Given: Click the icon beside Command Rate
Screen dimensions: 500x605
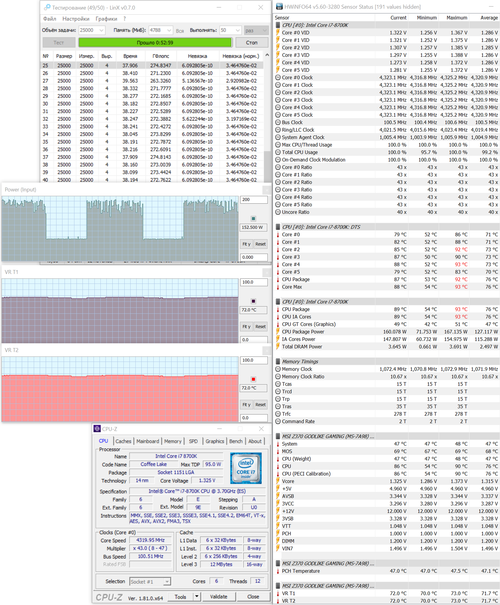Looking at the screenshot, I should click(278, 422).
